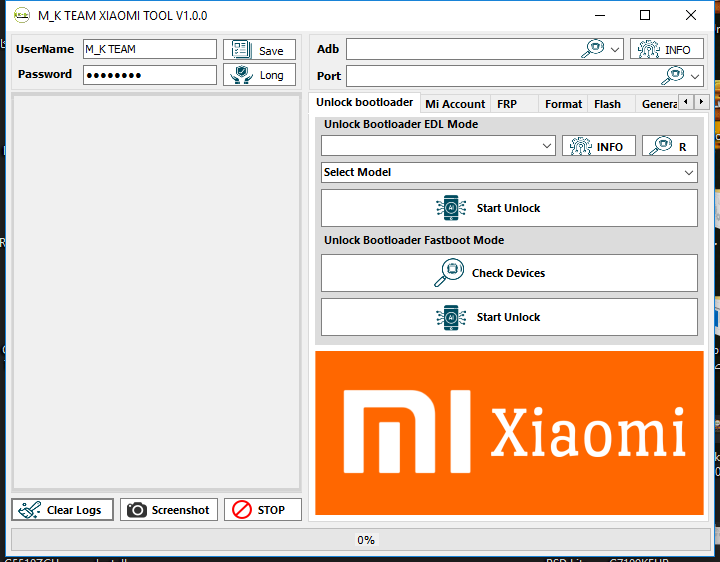
Task: Expand the Select Model dropdown
Action: (509, 173)
